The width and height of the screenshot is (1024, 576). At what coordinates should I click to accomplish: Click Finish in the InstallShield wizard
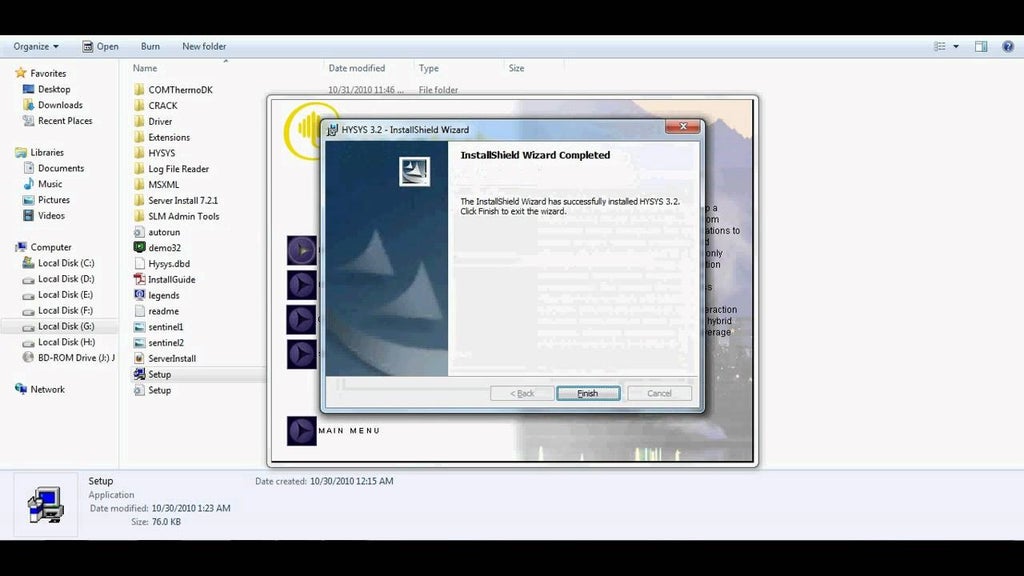(x=588, y=393)
